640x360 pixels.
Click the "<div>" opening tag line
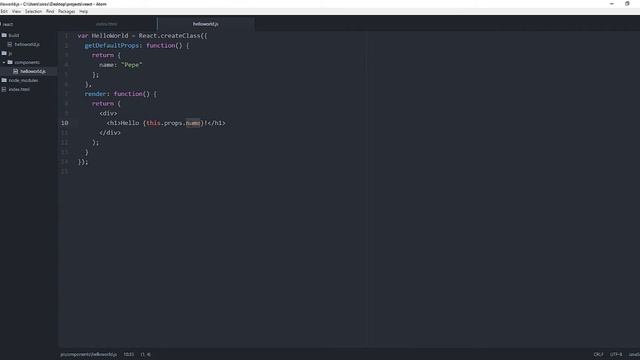[x=108, y=113]
